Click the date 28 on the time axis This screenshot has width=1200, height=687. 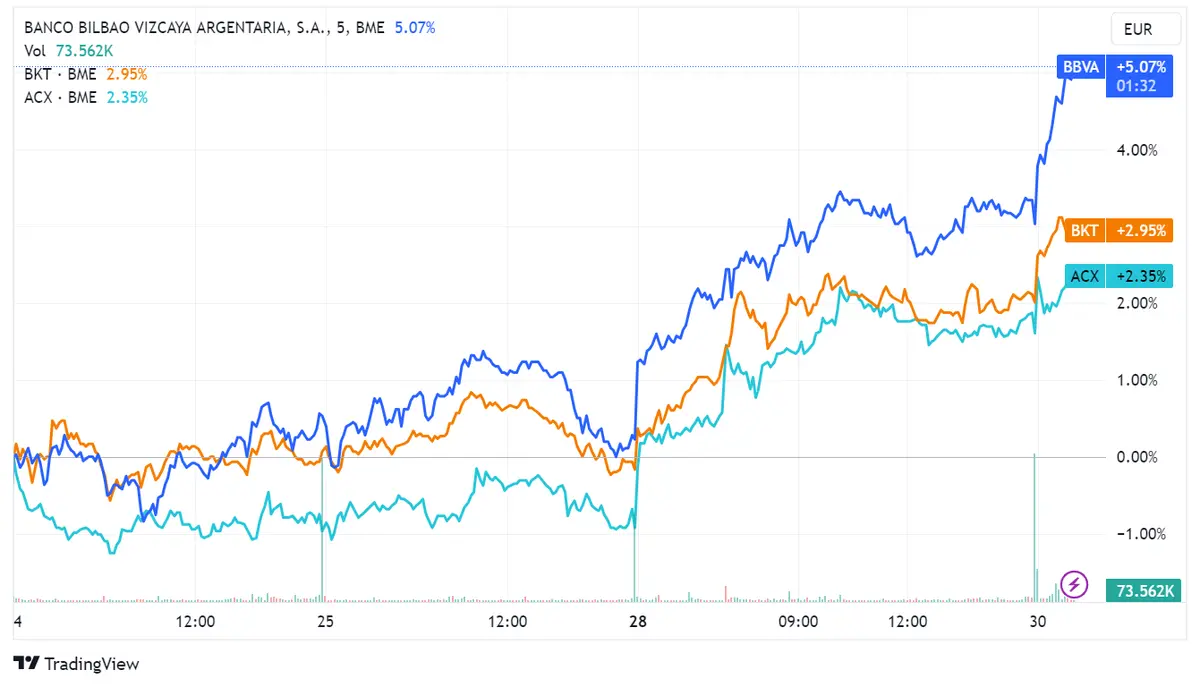click(x=637, y=621)
